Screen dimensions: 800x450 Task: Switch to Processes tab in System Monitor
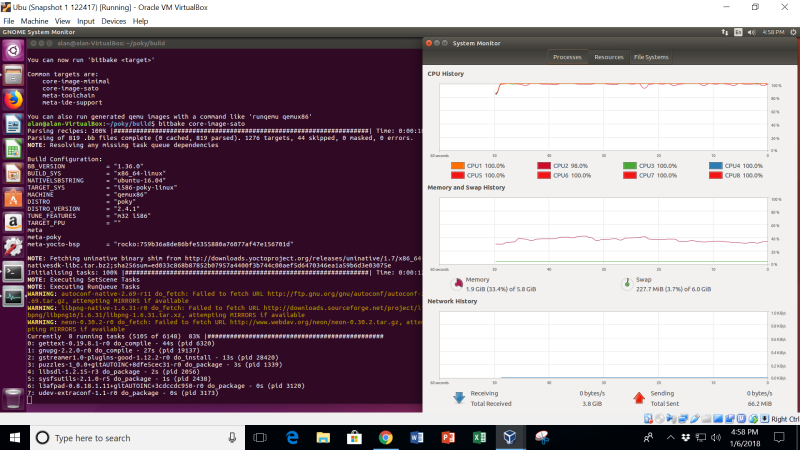tap(567, 57)
